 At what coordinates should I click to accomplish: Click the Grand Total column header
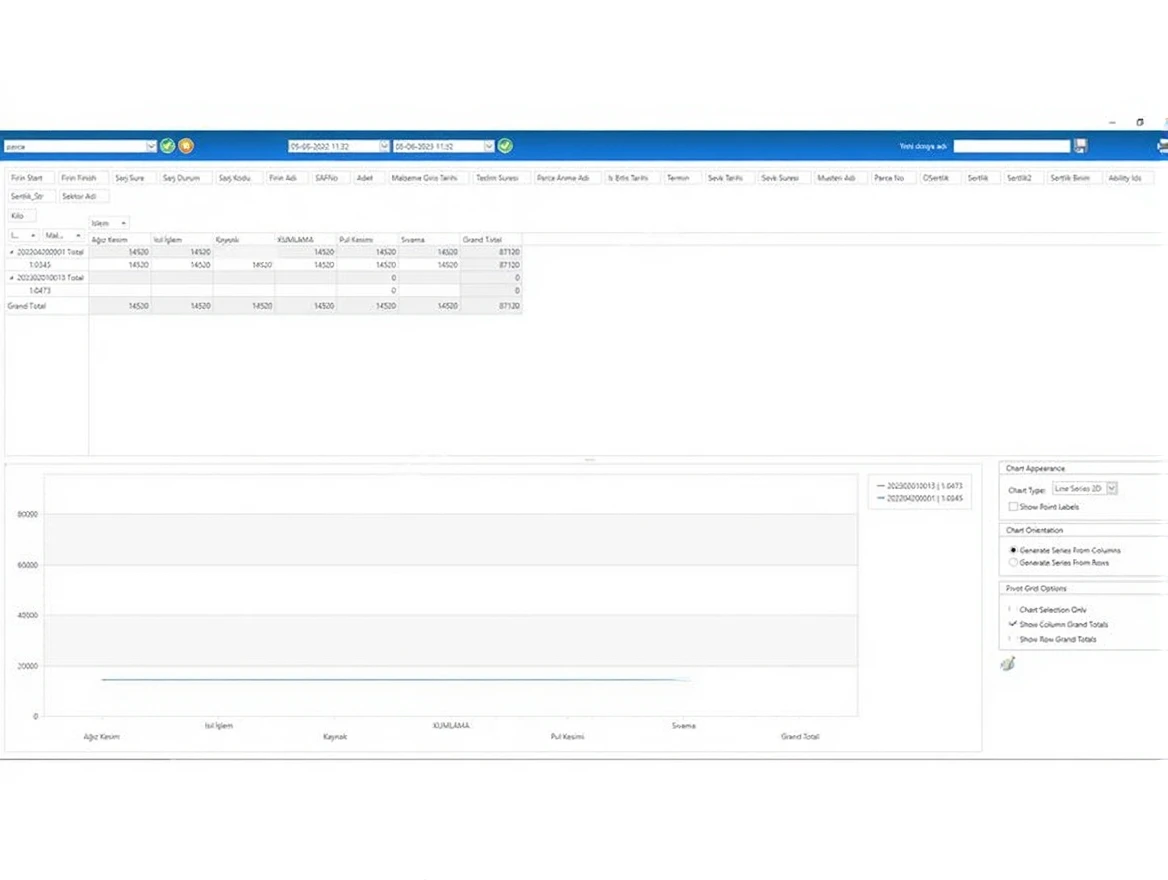[490, 240]
